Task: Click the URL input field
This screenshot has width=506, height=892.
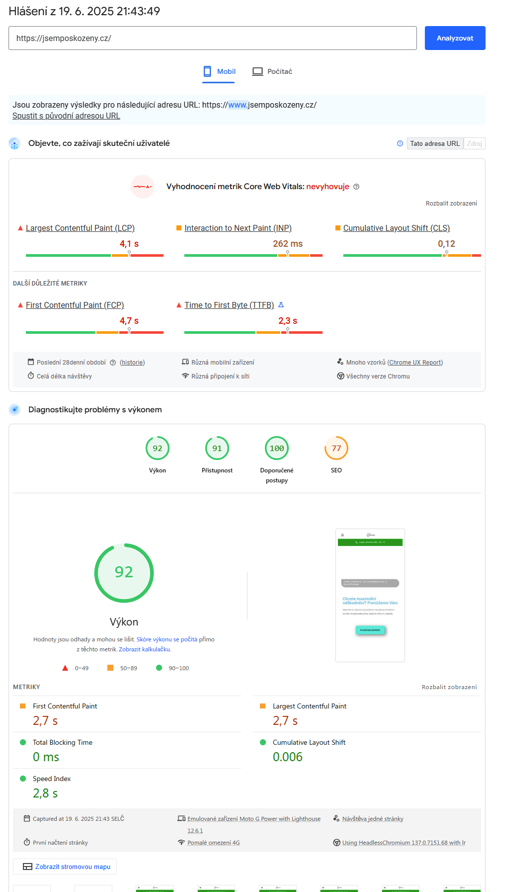Action: 212,38
